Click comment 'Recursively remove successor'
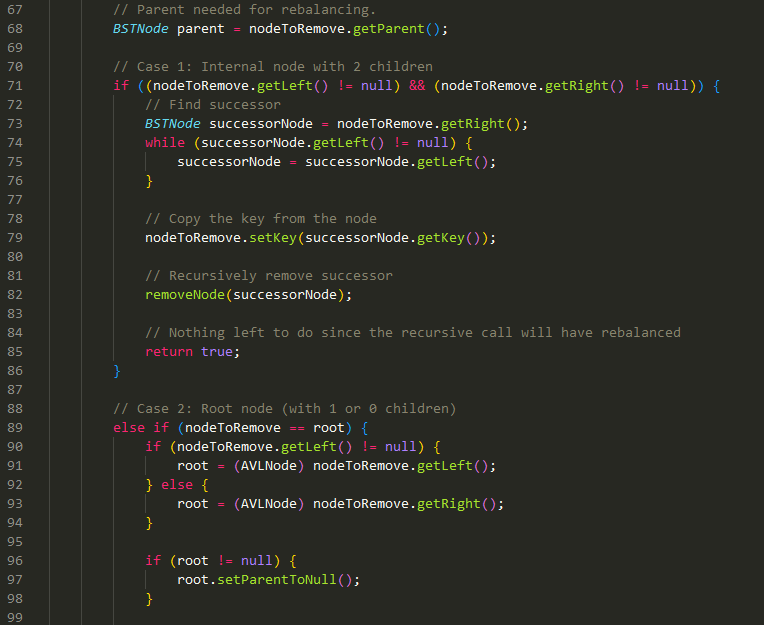This screenshot has height=625, width=764. 269,276
